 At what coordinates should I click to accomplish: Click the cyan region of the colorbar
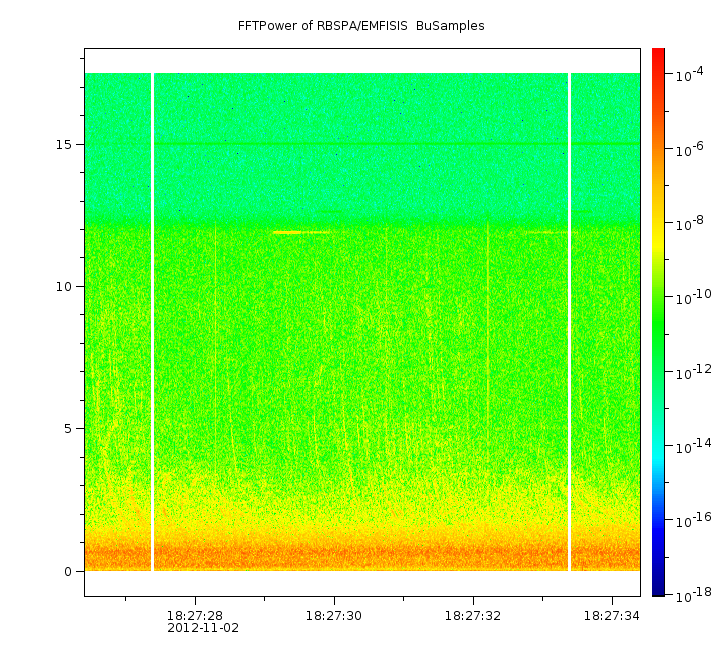click(658, 455)
